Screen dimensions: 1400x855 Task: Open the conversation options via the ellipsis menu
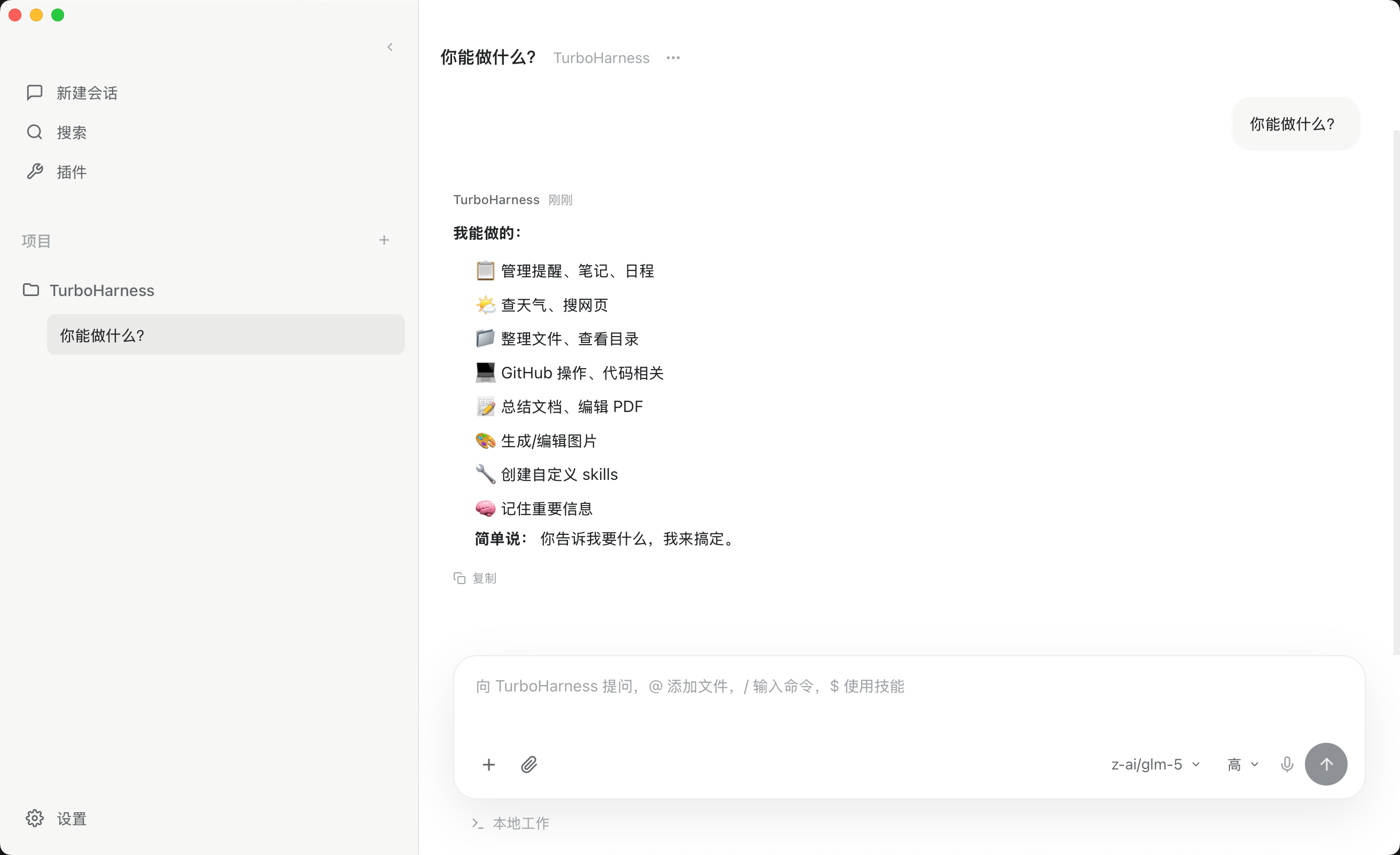click(673, 57)
